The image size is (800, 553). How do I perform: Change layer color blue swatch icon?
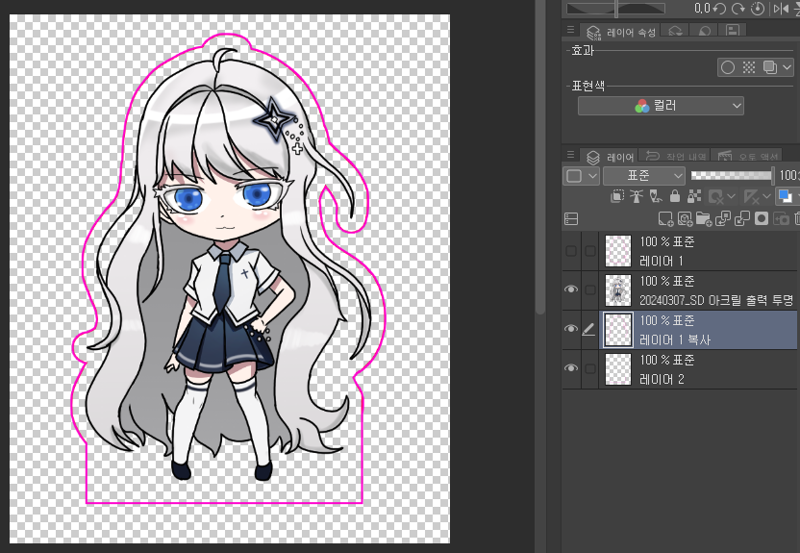[785, 196]
